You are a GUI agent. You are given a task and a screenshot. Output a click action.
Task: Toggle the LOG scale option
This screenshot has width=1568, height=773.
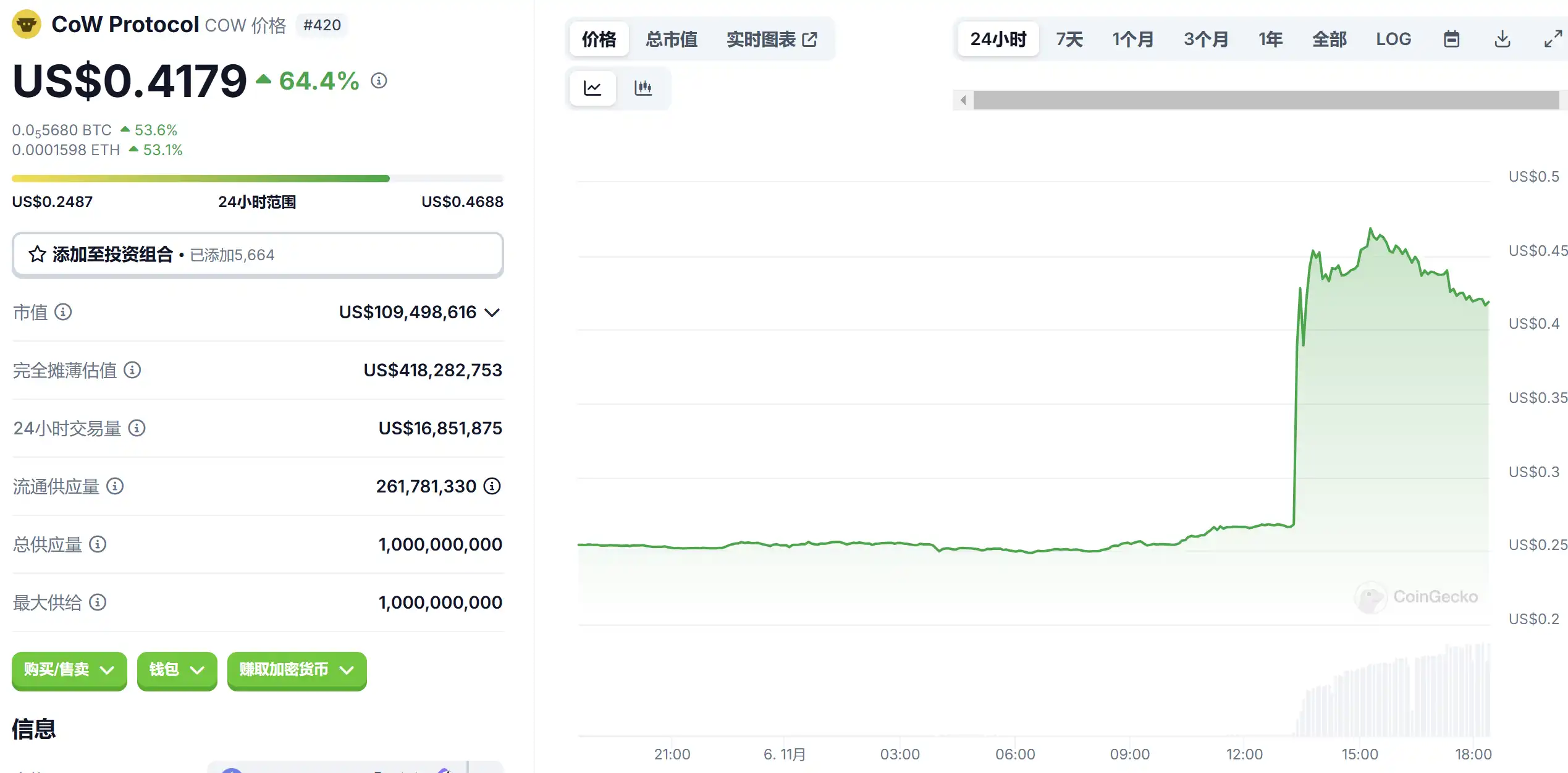[1393, 40]
